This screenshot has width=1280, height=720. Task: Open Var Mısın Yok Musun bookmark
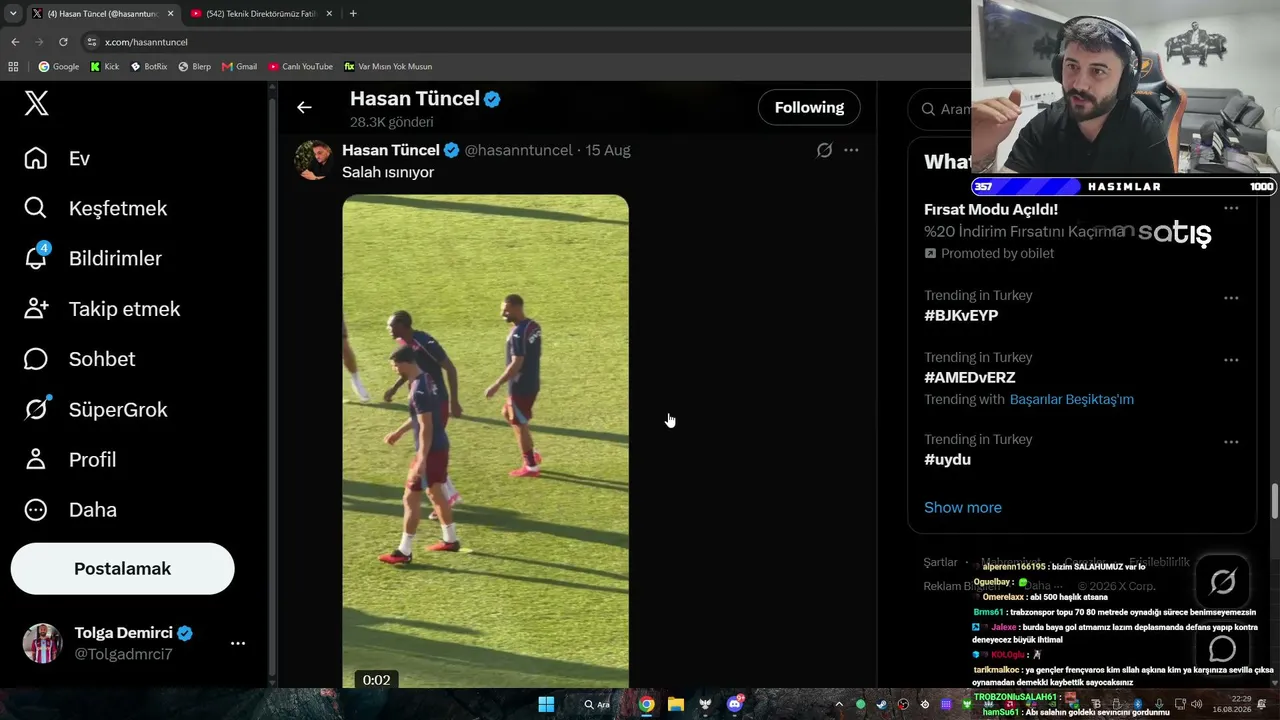coord(388,67)
